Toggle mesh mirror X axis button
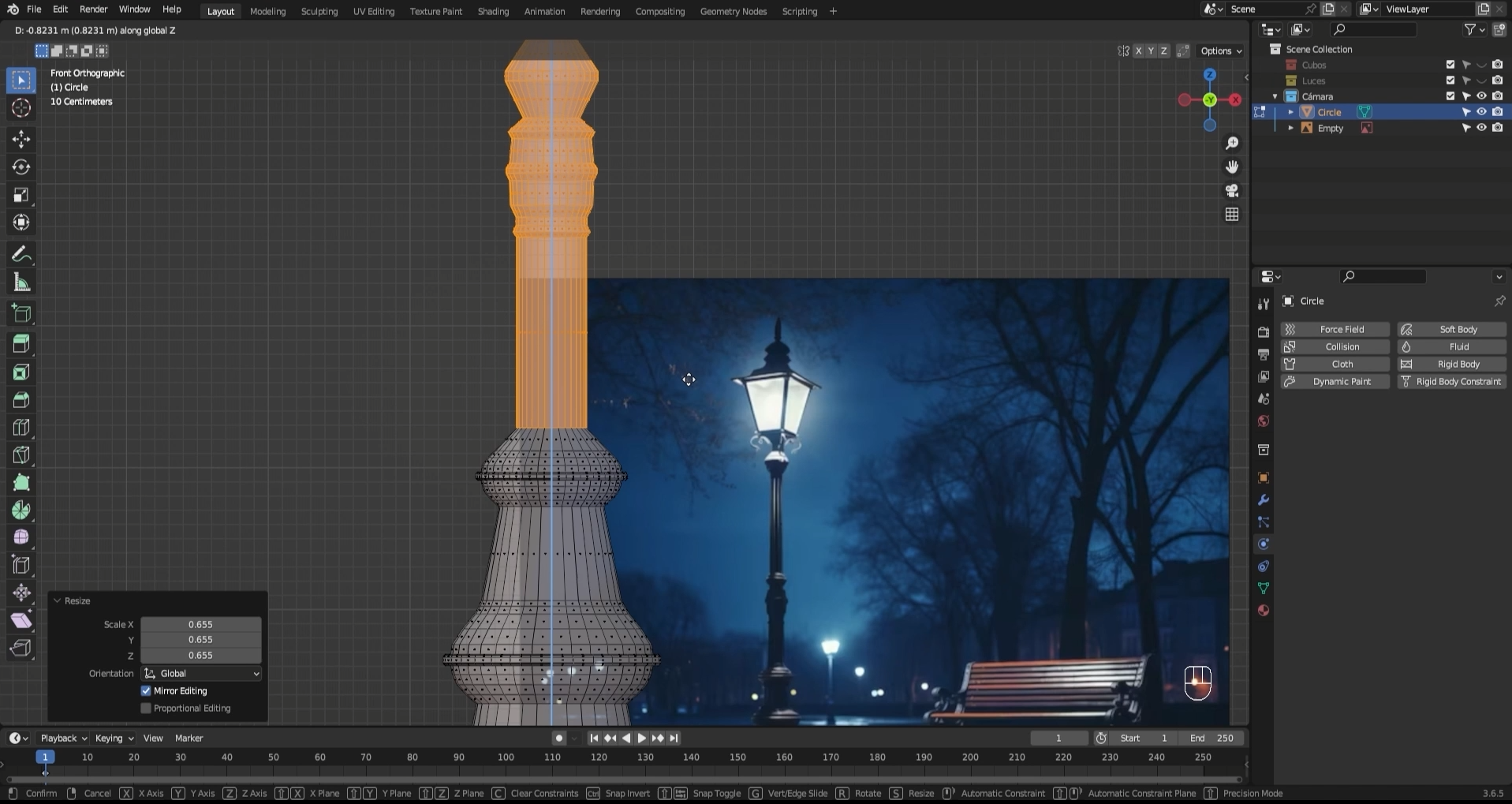The width and height of the screenshot is (1512, 804). tap(1138, 50)
